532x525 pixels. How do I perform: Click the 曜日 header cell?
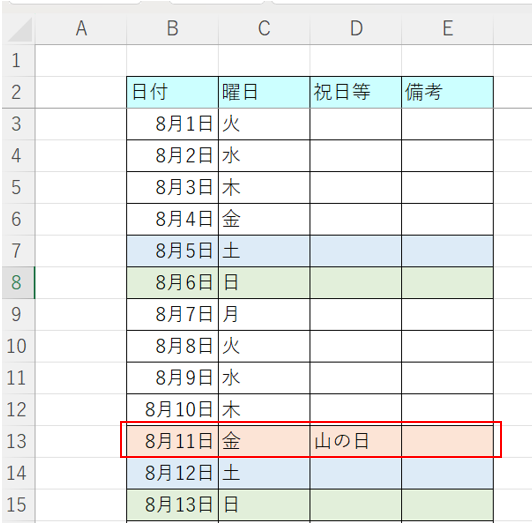click(x=264, y=93)
